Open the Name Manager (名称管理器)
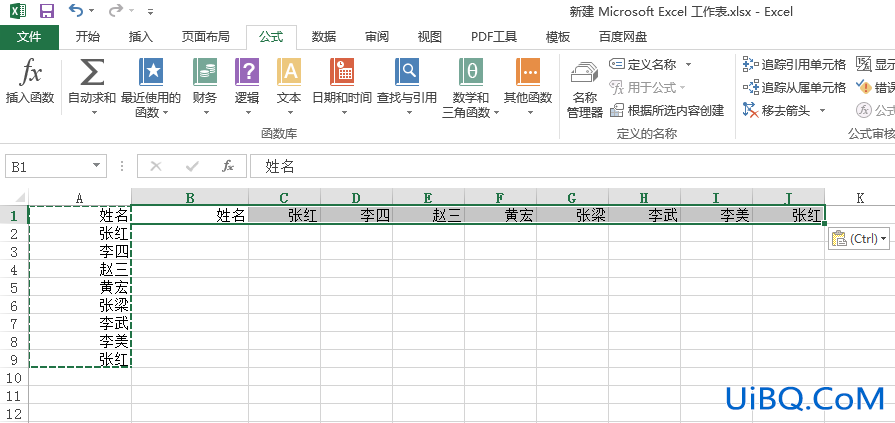This screenshot has height=423, width=895. coord(585,88)
